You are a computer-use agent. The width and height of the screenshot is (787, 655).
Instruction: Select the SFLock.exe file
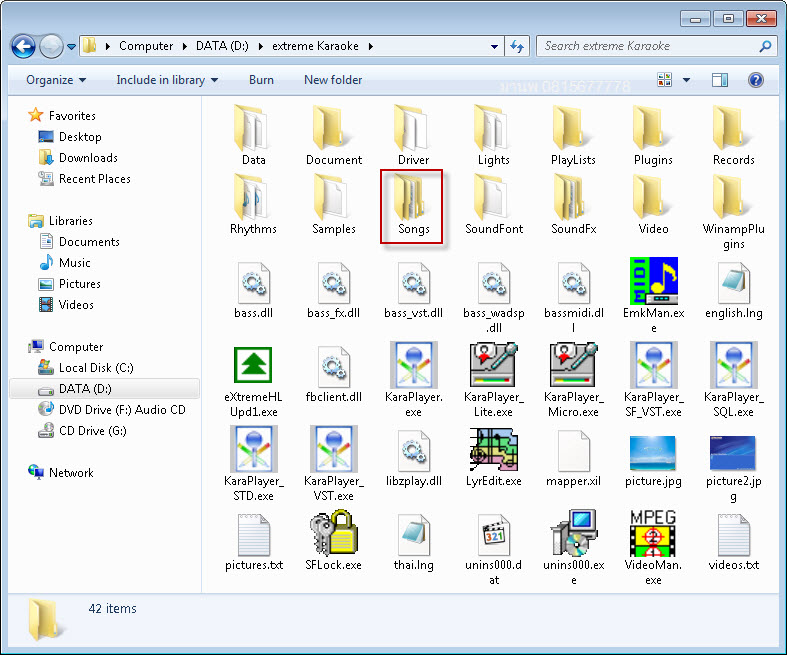[334, 541]
